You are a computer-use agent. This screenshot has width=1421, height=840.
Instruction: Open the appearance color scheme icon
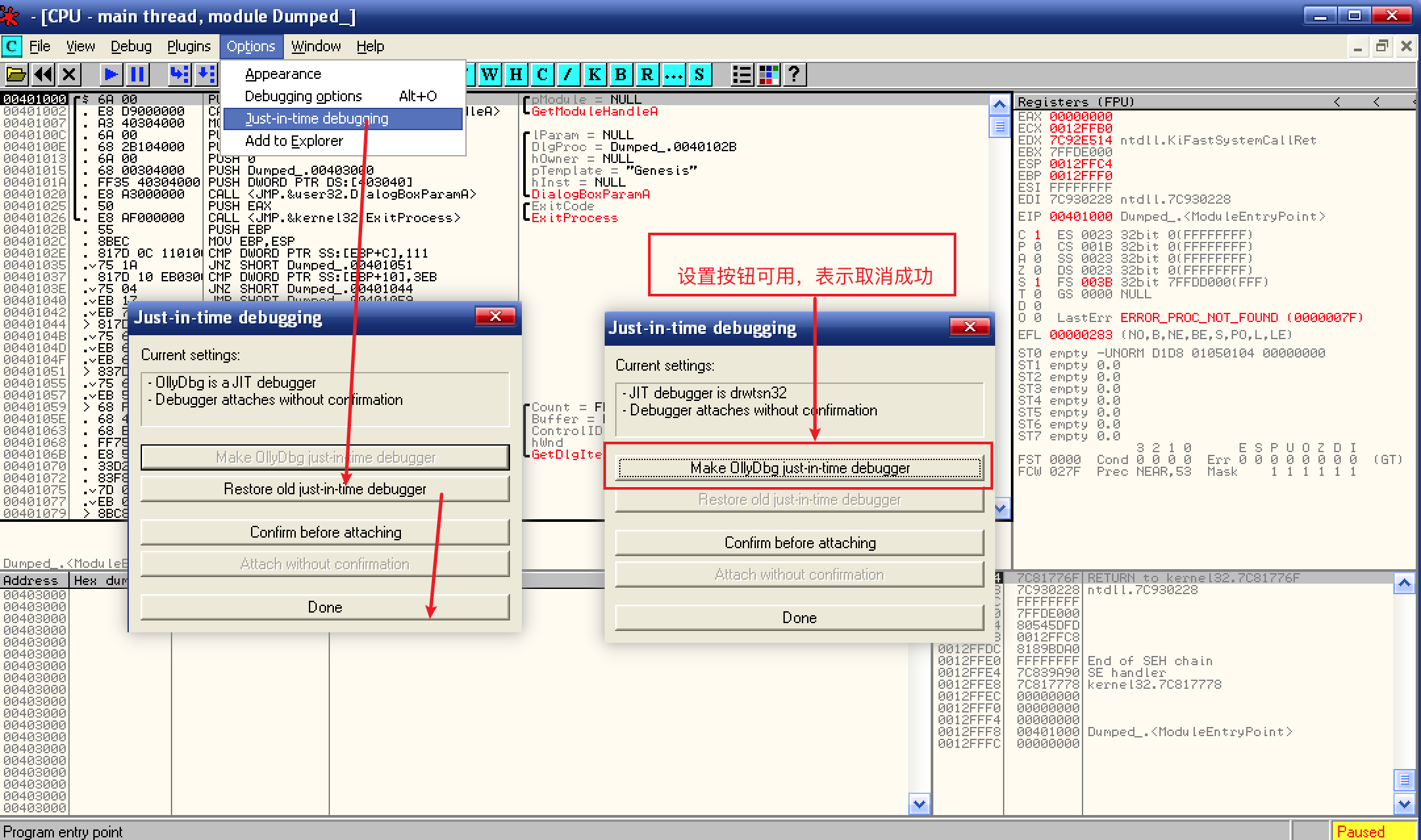(x=768, y=74)
